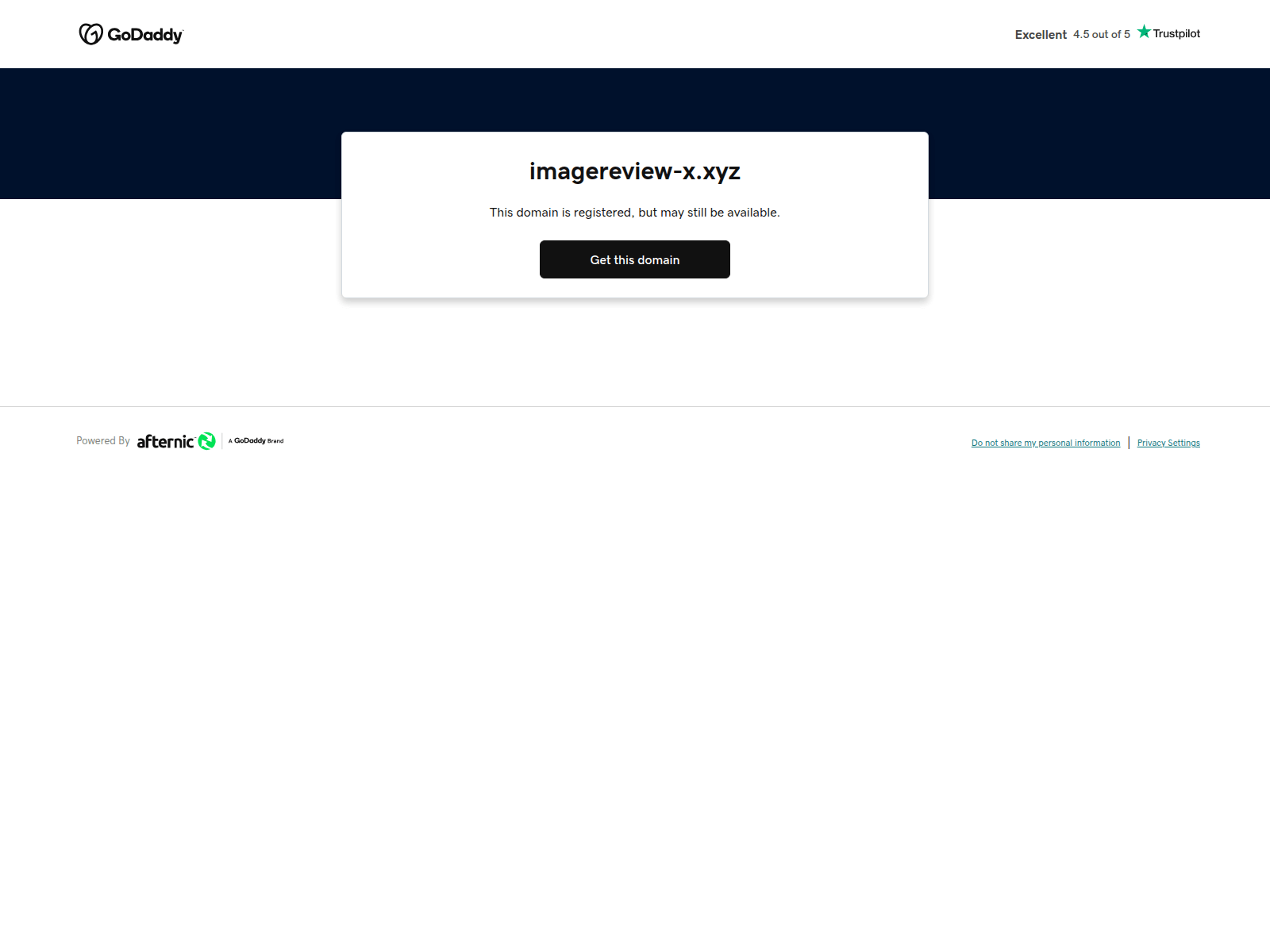Click the 'This domain is registered' message
Image resolution: width=1270 pixels, height=952 pixels.
click(635, 213)
